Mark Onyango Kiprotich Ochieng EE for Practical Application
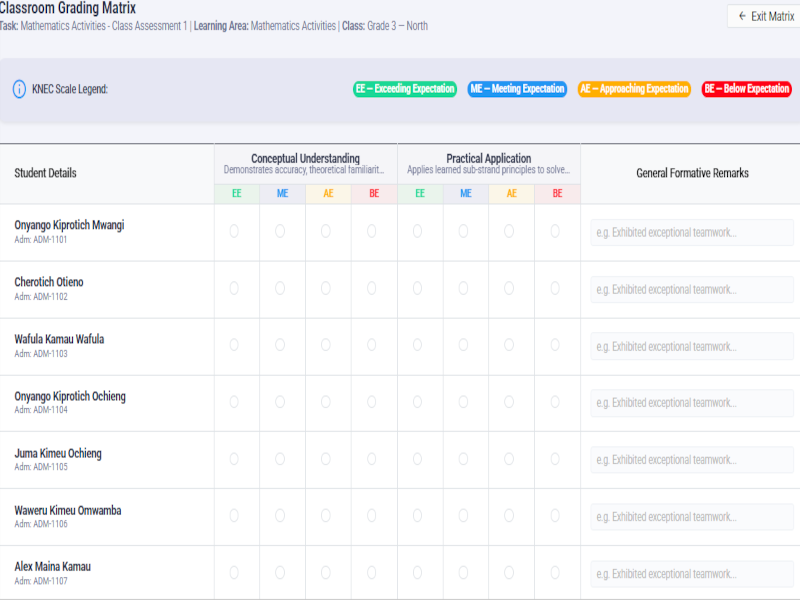Viewport: 800px width, 600px height. [417, 402]
